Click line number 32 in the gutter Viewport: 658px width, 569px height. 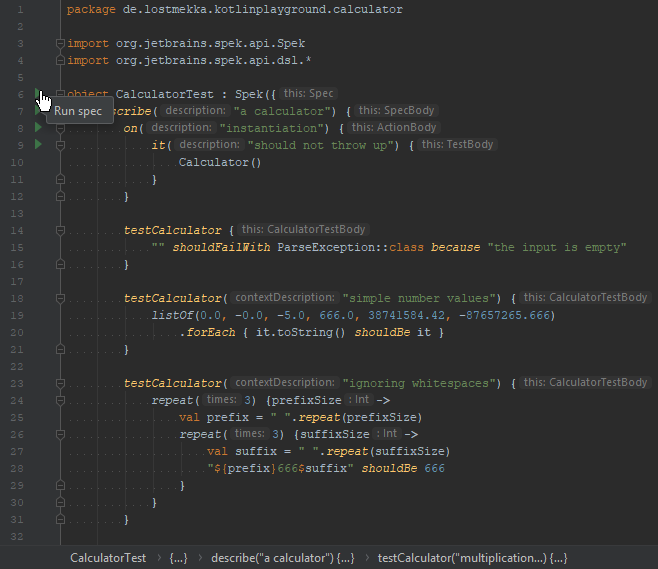17,537
